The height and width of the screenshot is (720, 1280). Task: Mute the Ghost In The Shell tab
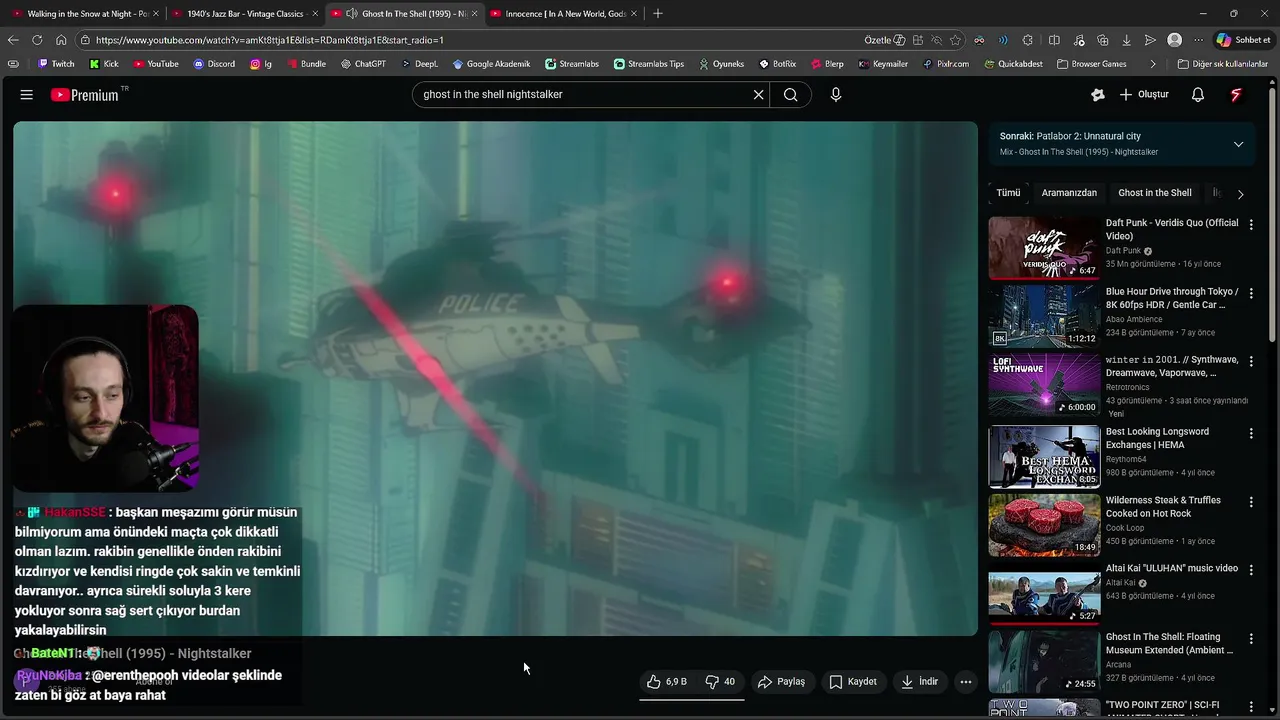click(x=352, y=14)
